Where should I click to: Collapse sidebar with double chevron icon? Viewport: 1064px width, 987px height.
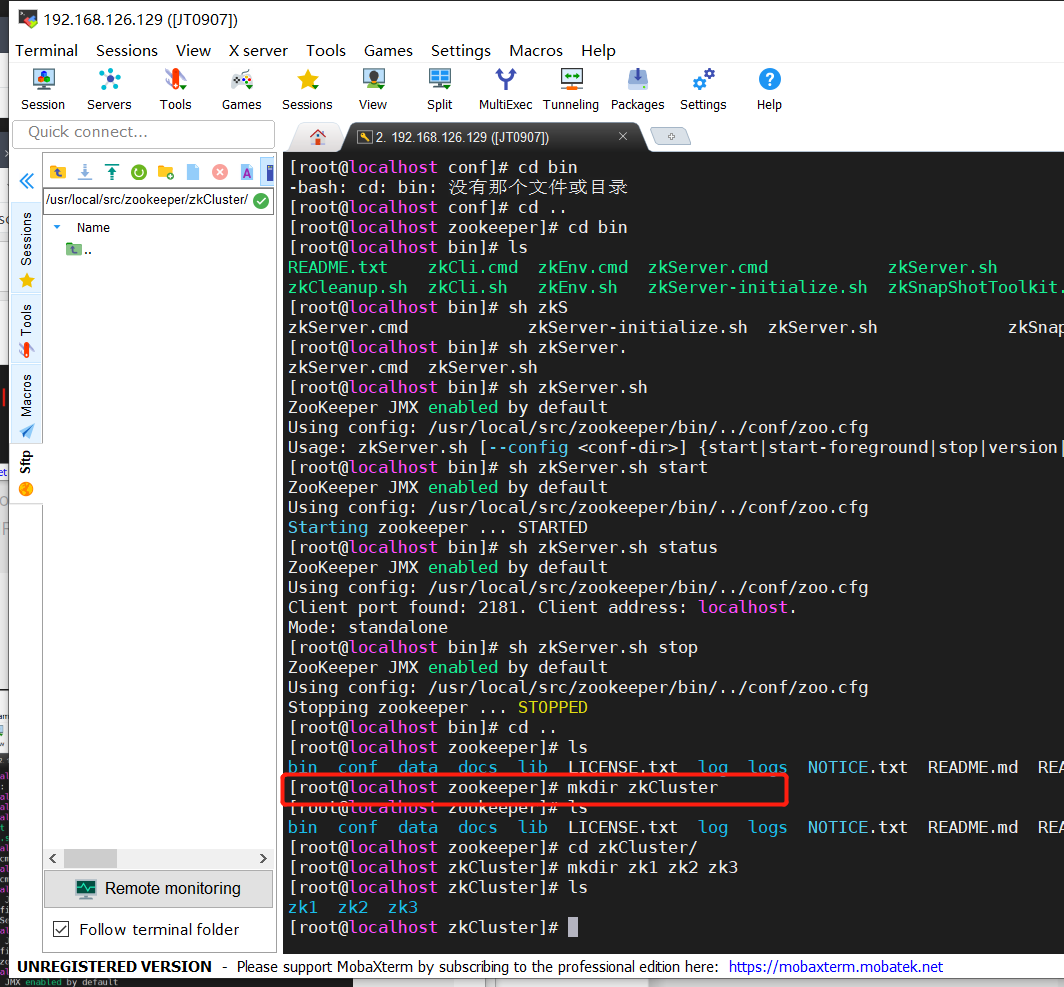click(x=26, y=181)
